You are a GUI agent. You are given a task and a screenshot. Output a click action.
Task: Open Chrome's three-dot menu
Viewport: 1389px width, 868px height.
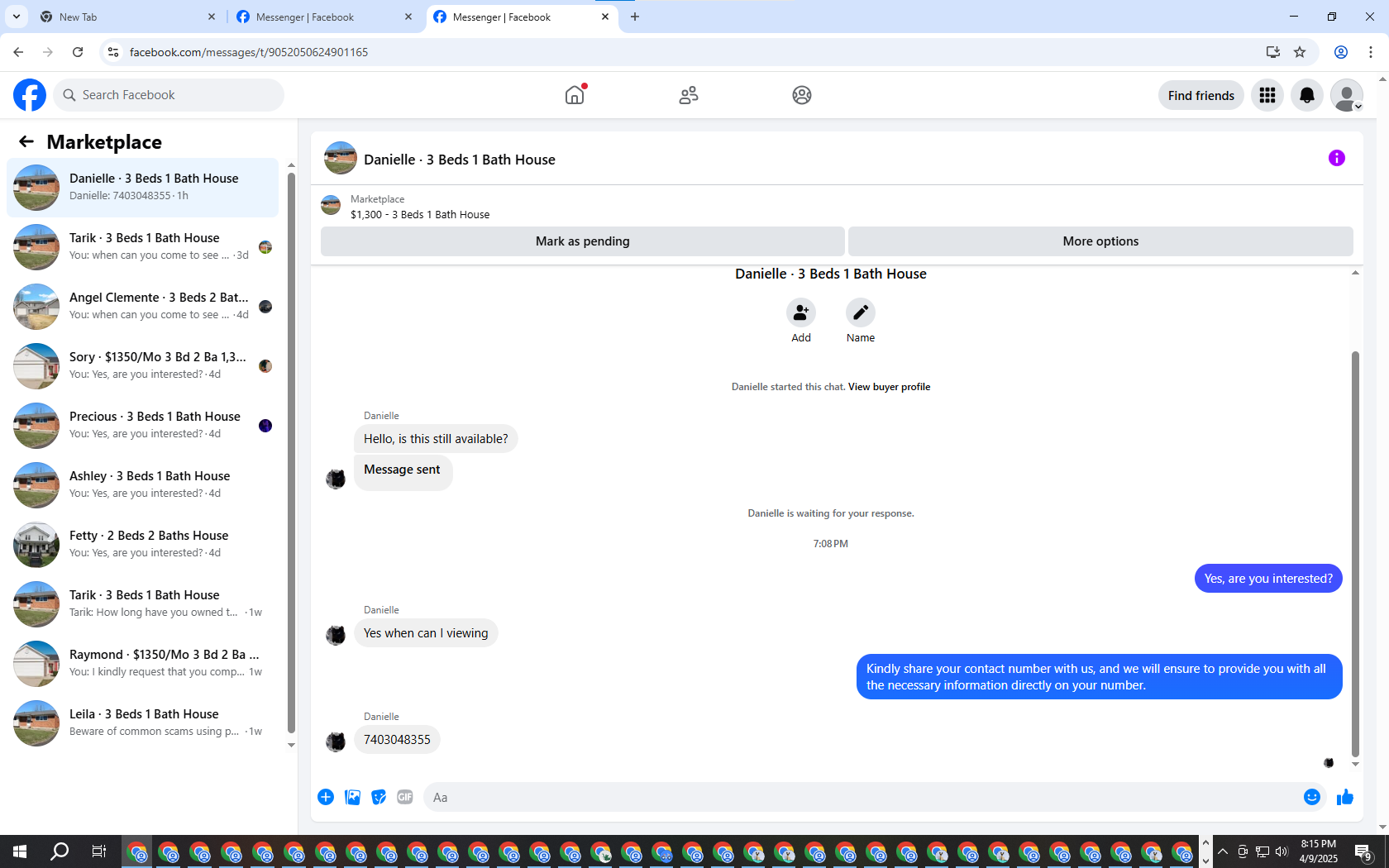click(1371, 52)
